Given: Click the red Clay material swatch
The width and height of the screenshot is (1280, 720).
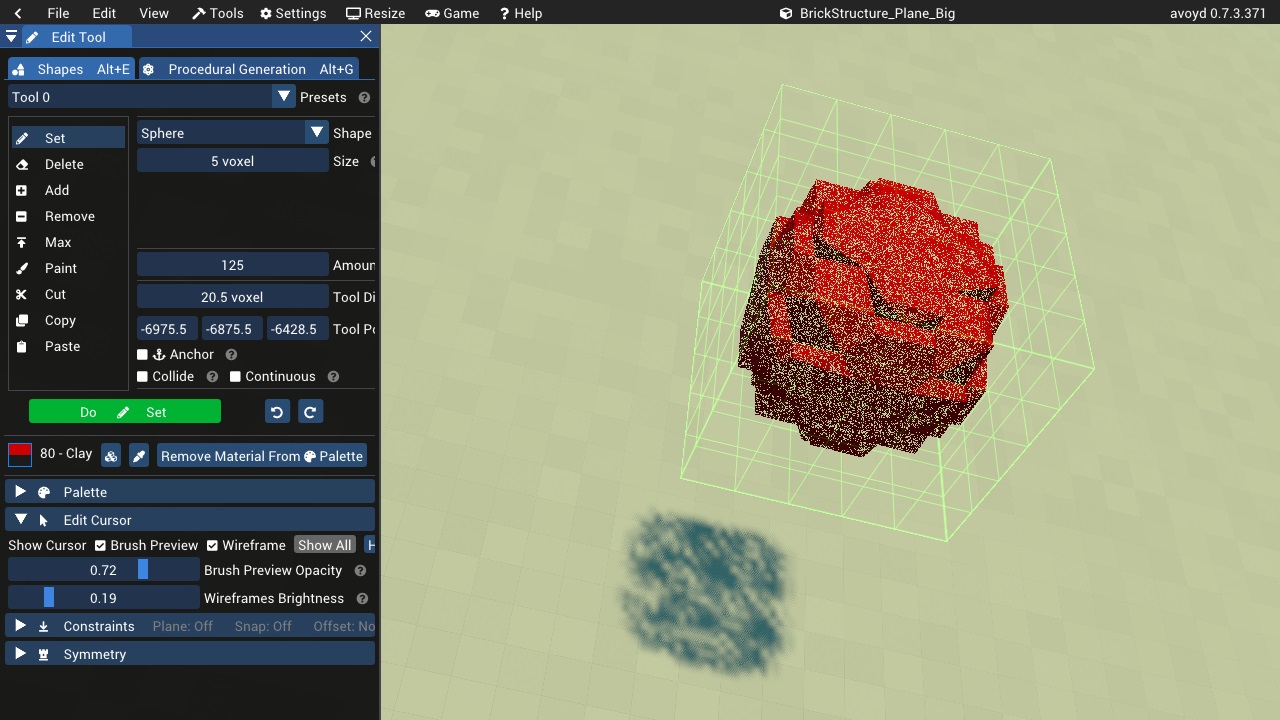Looking at the screenshot, I should click(20, 453).
